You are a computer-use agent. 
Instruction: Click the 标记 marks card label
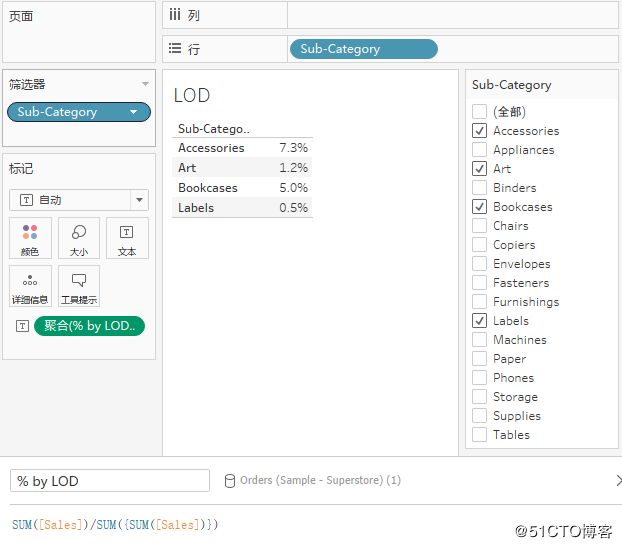point(21,169)
